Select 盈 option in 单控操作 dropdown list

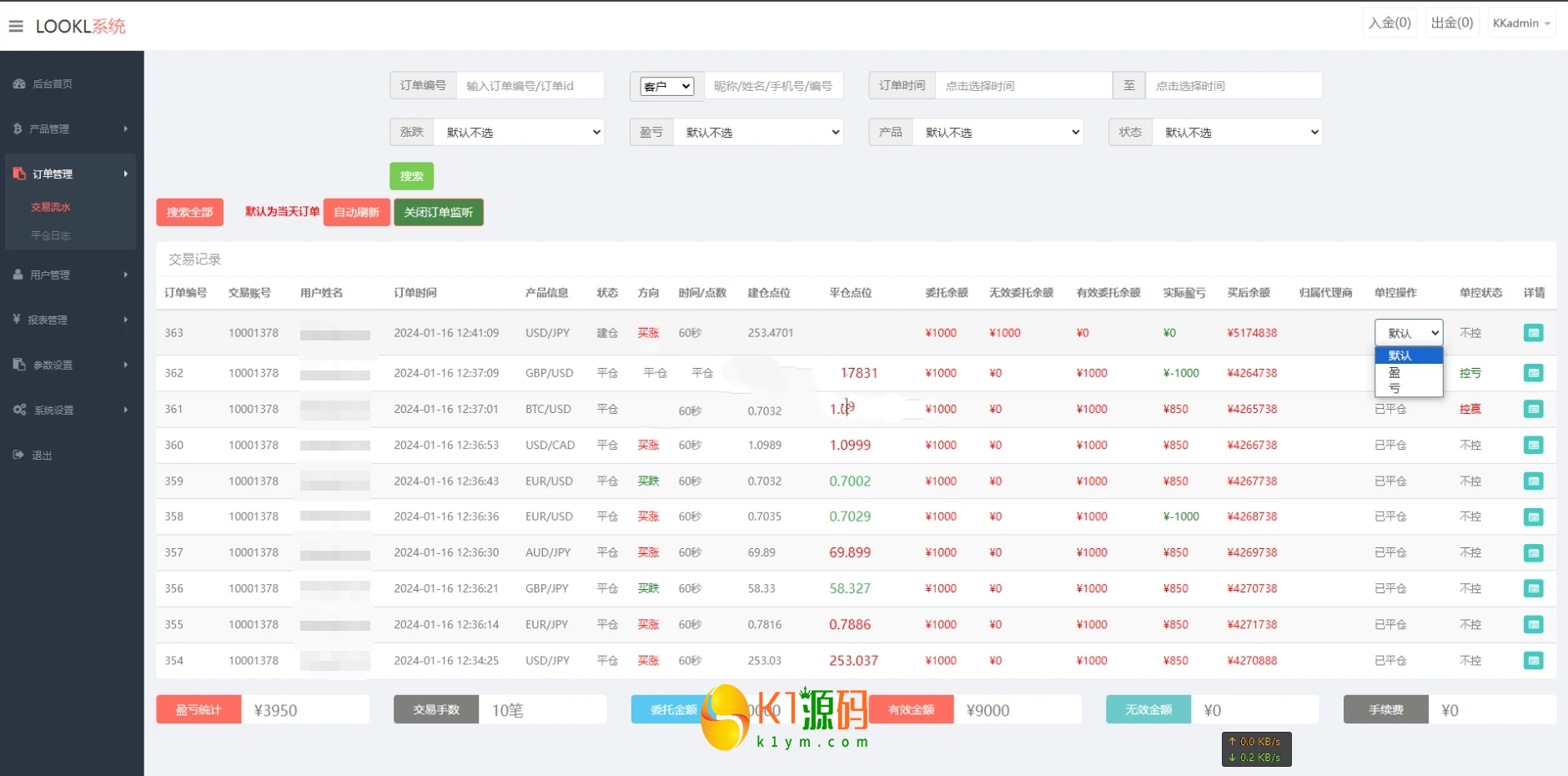click(1395, 372)
